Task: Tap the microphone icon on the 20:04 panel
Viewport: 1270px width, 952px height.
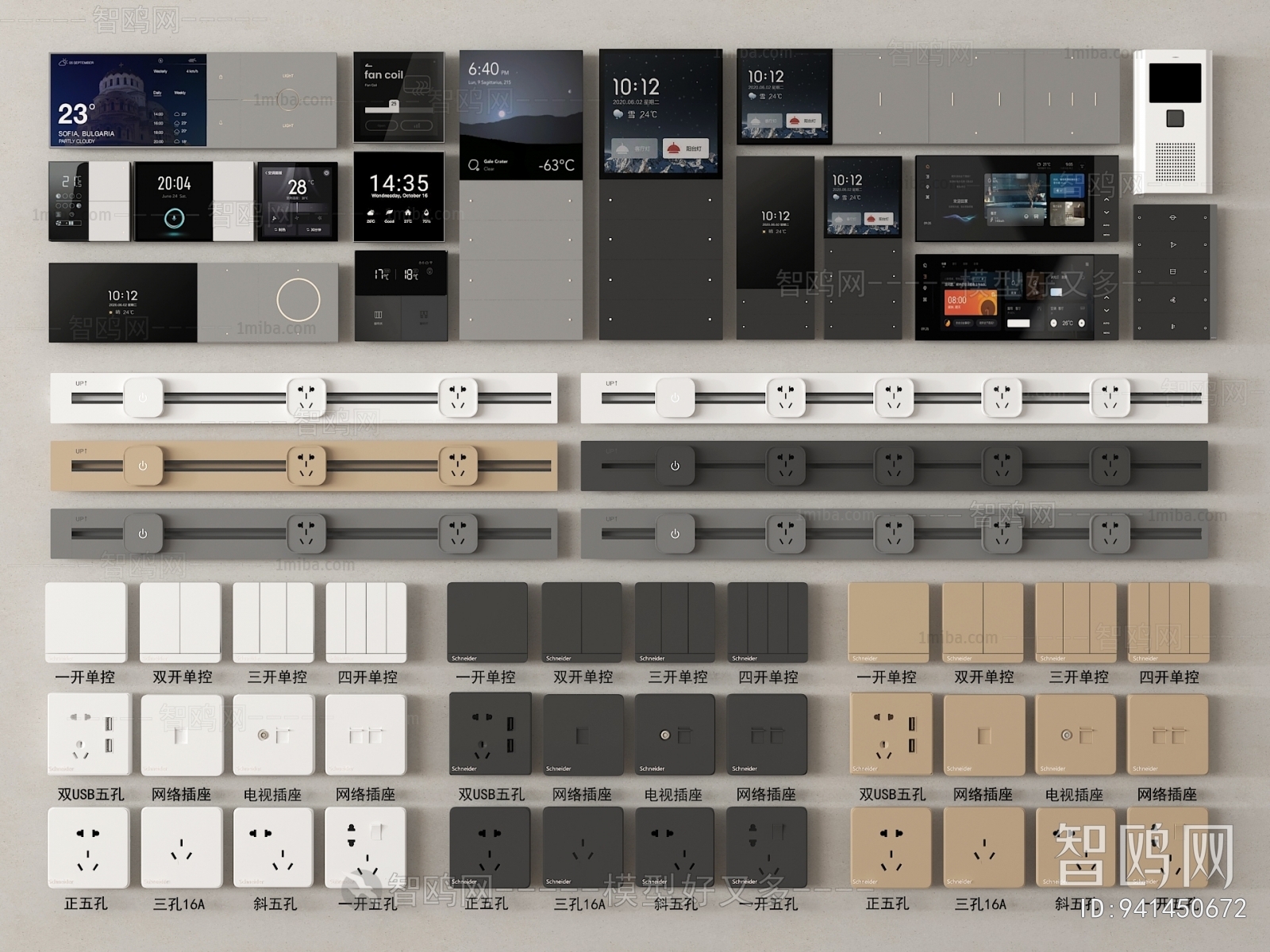Action: coord(174,219)
